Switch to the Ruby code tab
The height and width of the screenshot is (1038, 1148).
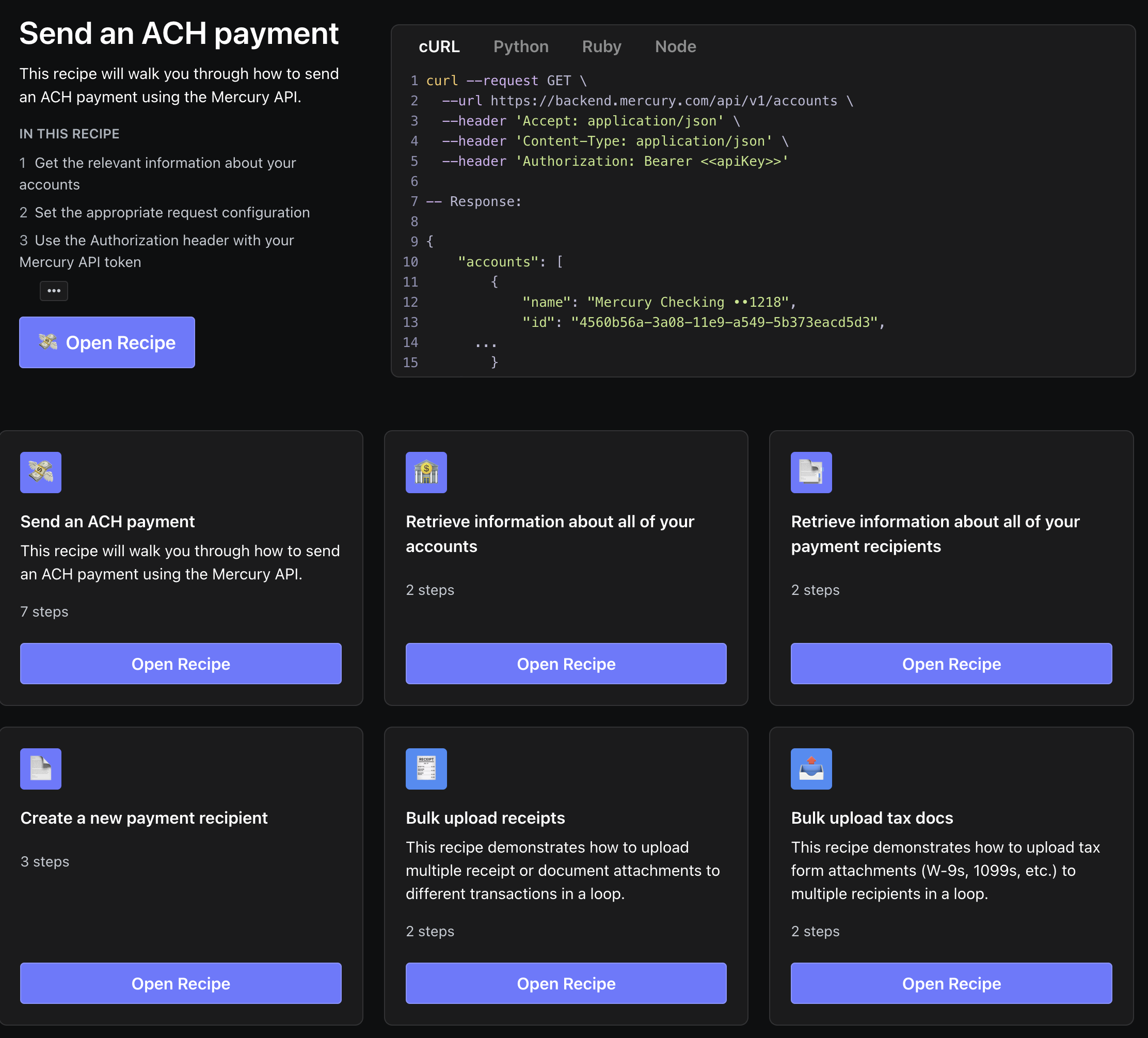point(601,46)
